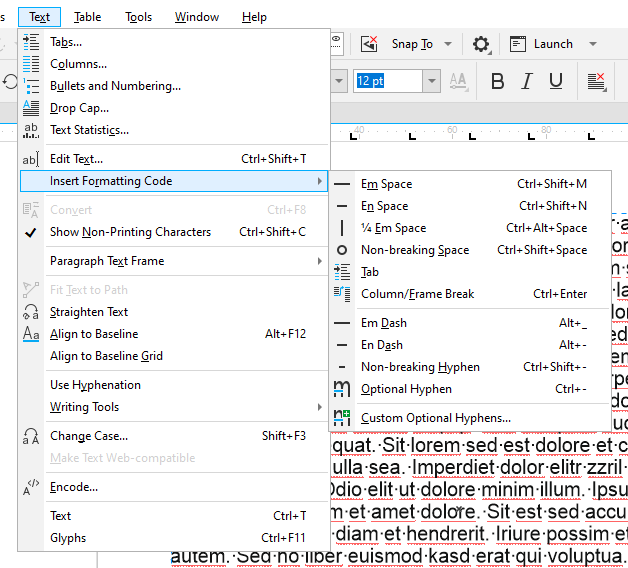Expand the Paragraph Text Frame submenu
628x568 pixels.
click(320, 261)
